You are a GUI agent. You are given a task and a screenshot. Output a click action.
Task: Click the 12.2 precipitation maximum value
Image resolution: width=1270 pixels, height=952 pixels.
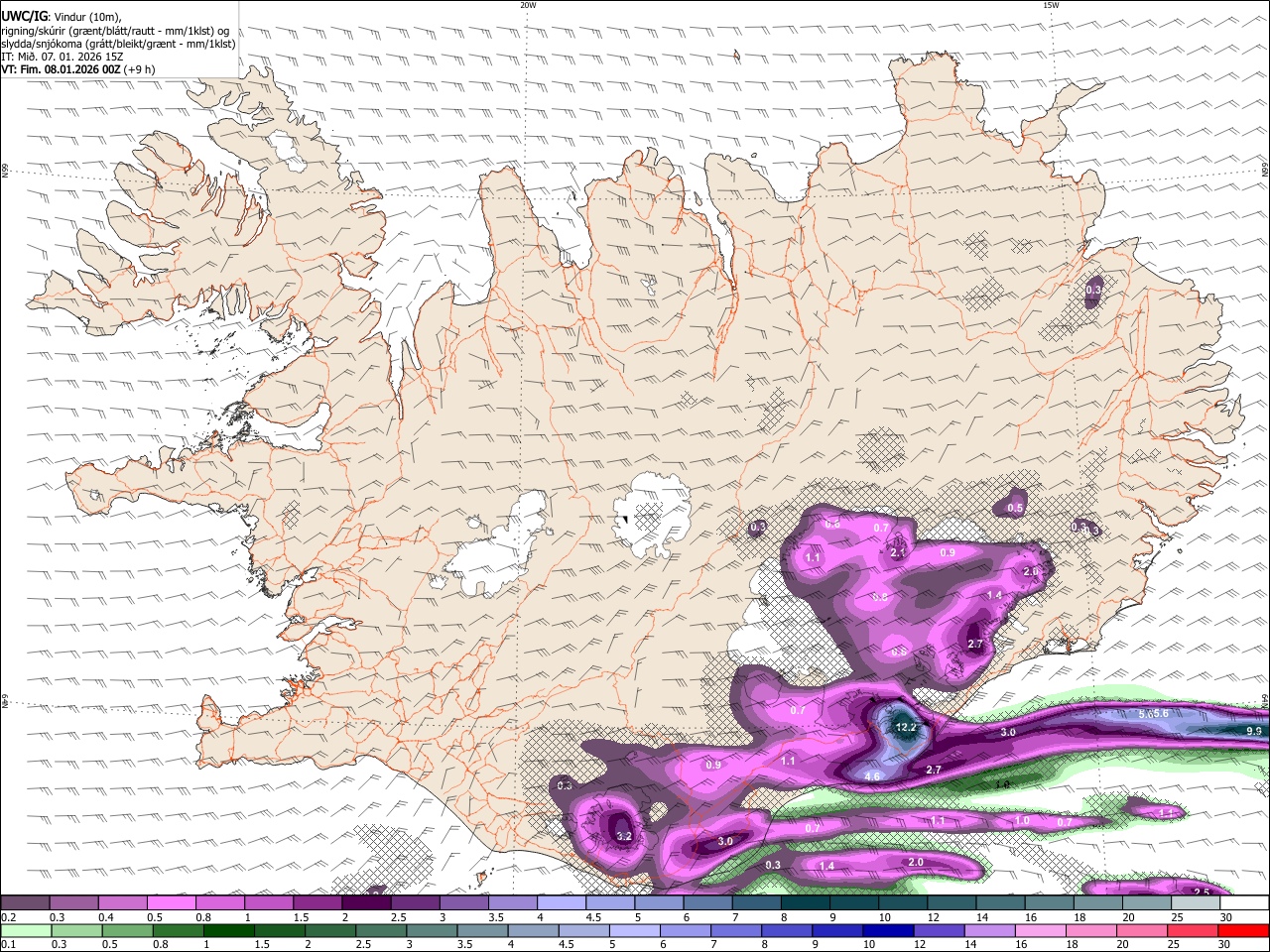click(906, 727)
